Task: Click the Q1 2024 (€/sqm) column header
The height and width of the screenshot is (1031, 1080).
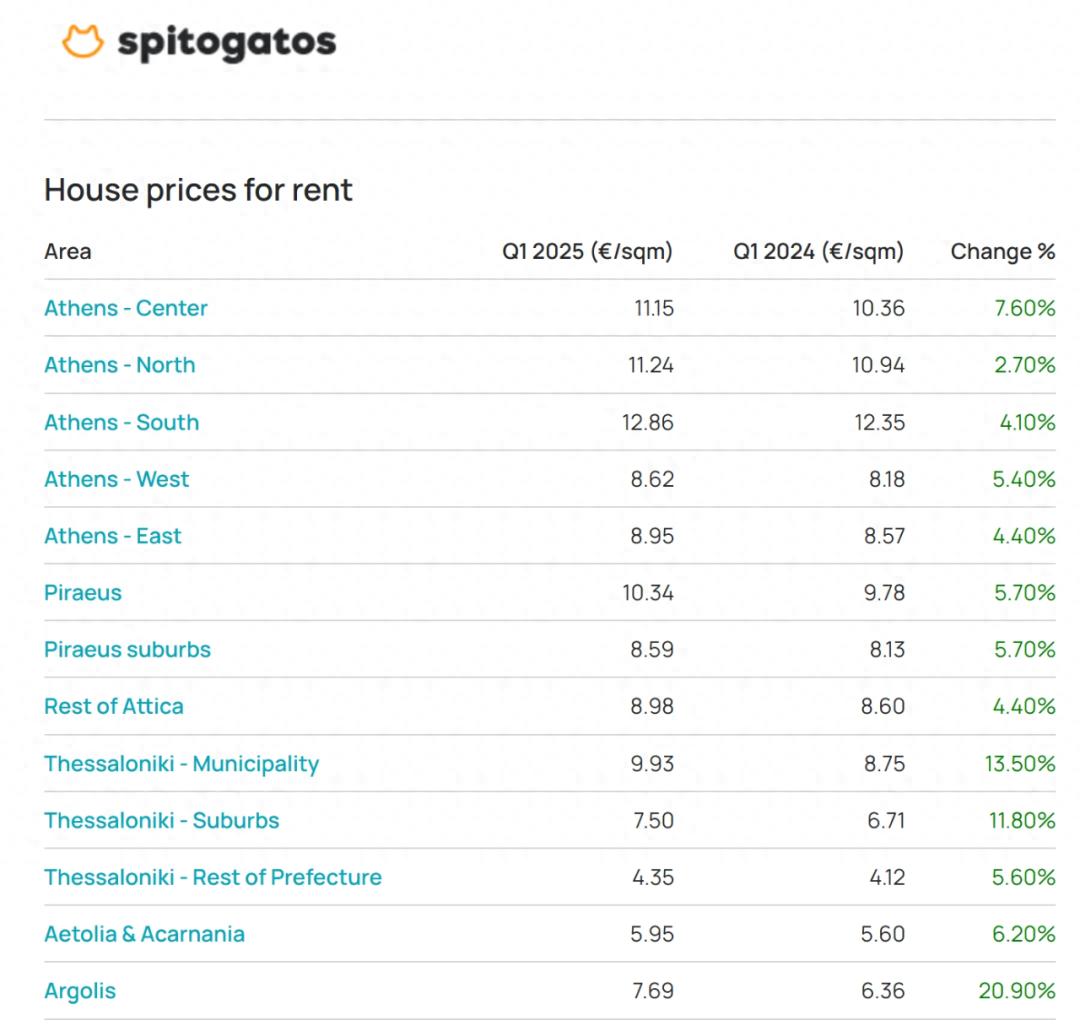Action: pos(818,252)
